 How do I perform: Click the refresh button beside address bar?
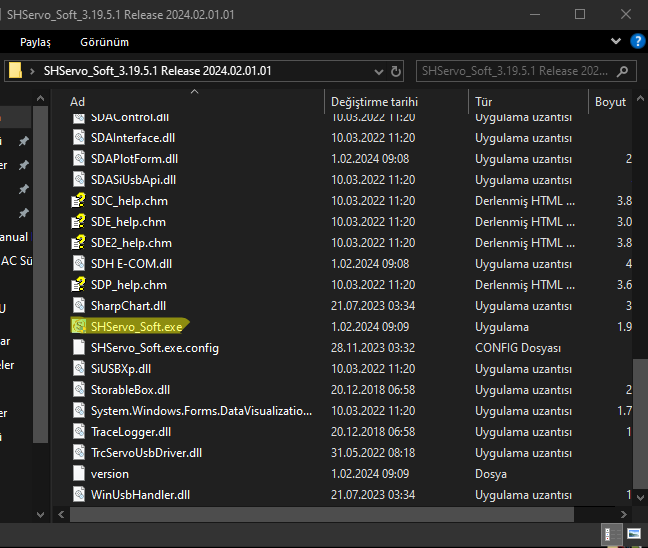click(x=397, y=72)
